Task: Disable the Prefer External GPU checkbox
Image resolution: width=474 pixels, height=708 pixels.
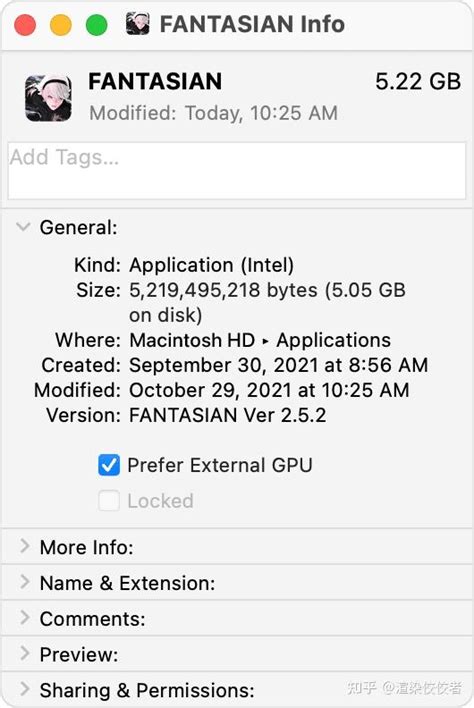Action: (109, 465)
